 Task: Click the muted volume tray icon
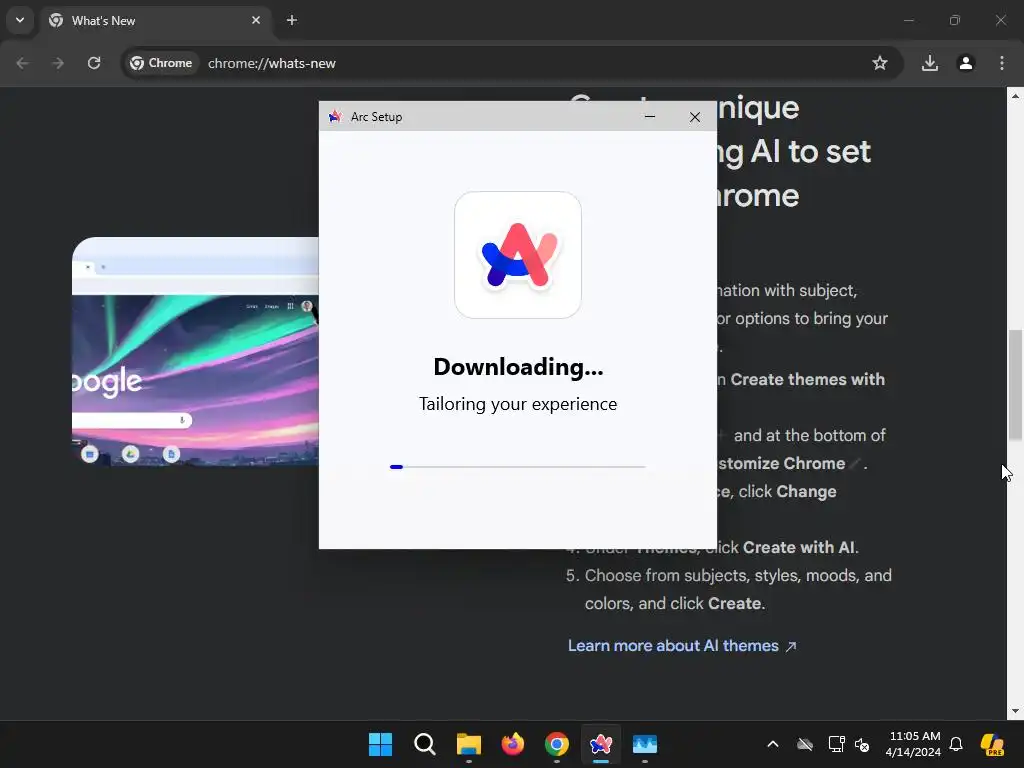click(862, 744)
